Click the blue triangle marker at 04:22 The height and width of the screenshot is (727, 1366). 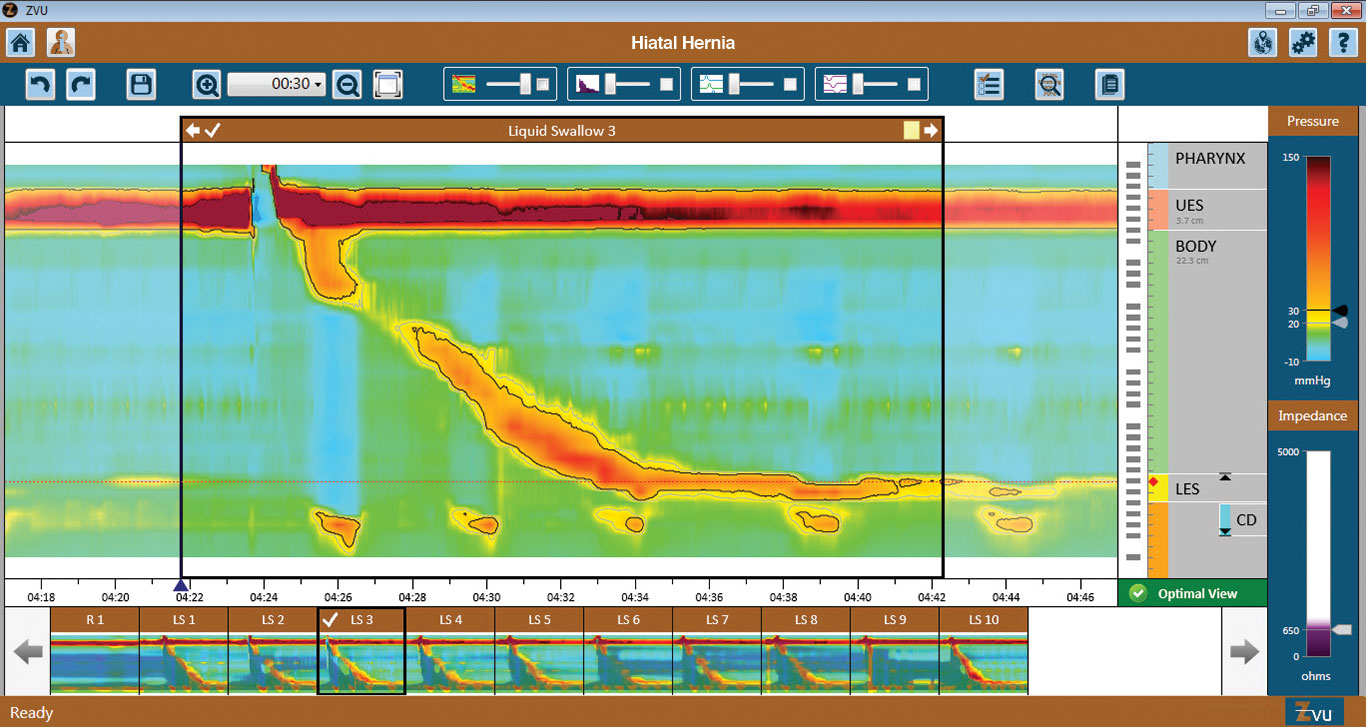pyautogui.click(x=181, y=586)
